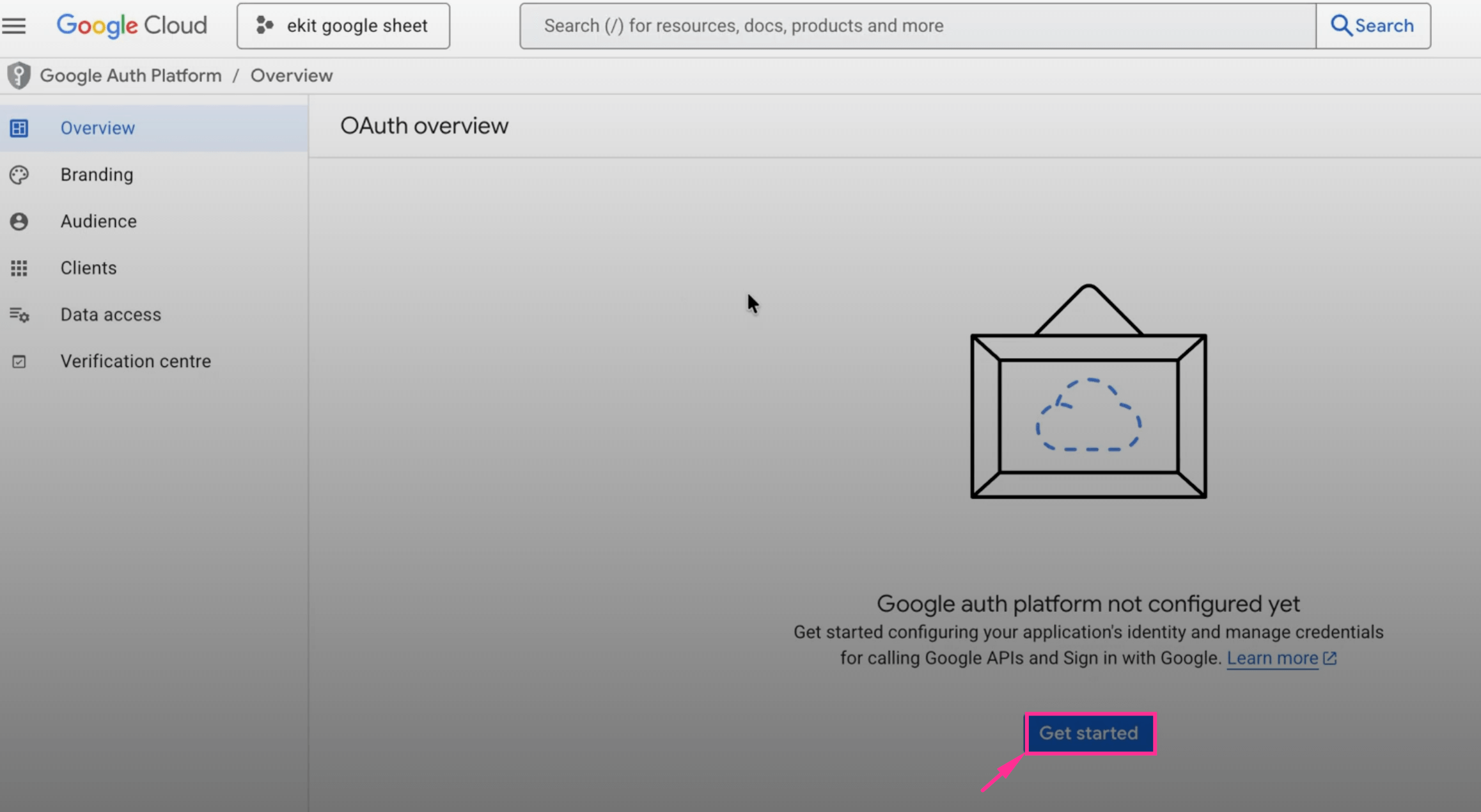Click the framed cloud illustration

(1088, 391)
